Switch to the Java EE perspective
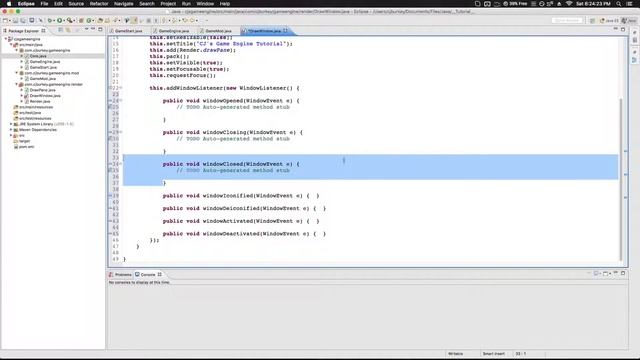 (x=609, y=20)
